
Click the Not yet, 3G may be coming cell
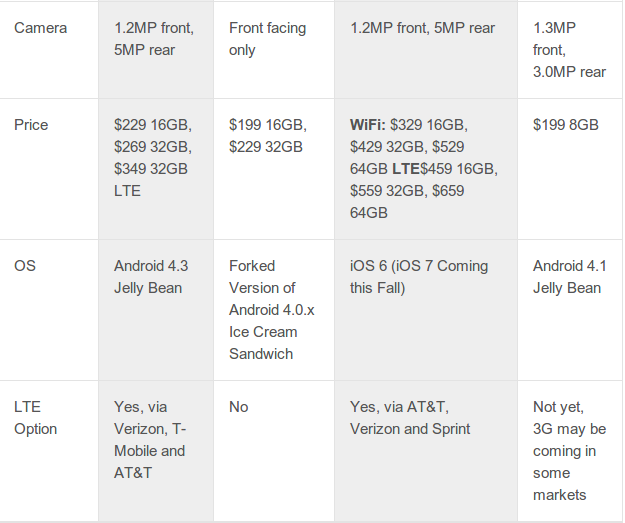569,451
